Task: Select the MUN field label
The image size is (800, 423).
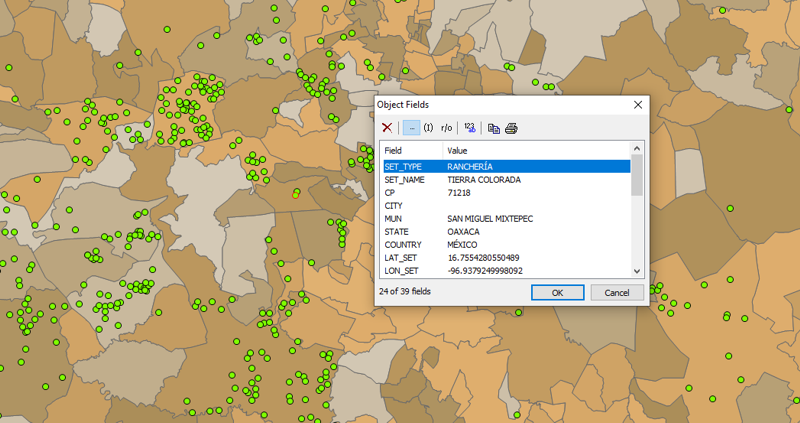Action: coord(393,219)
